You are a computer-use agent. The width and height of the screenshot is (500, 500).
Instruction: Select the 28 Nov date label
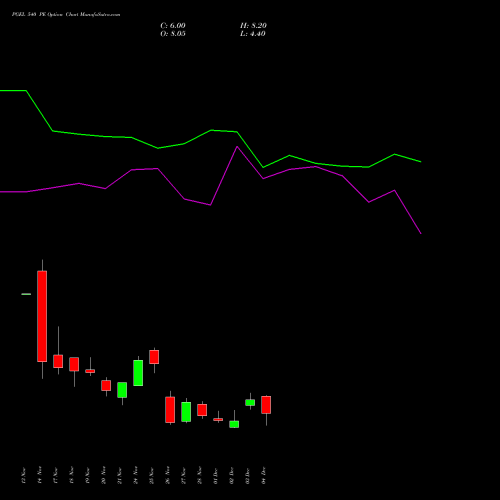click(x=200, y=475)
